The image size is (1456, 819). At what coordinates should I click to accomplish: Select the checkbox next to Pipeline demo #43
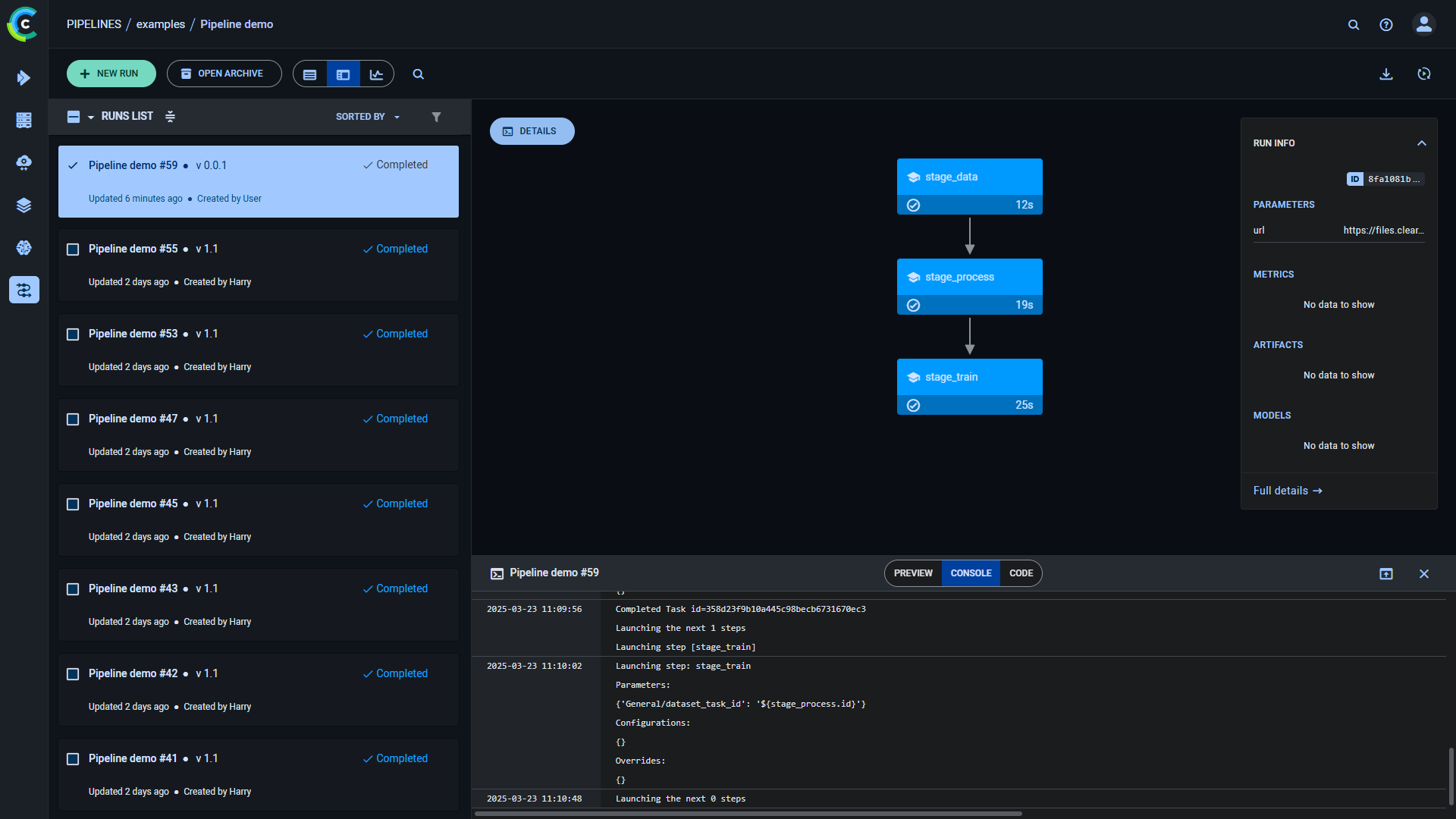click(73, 588)
